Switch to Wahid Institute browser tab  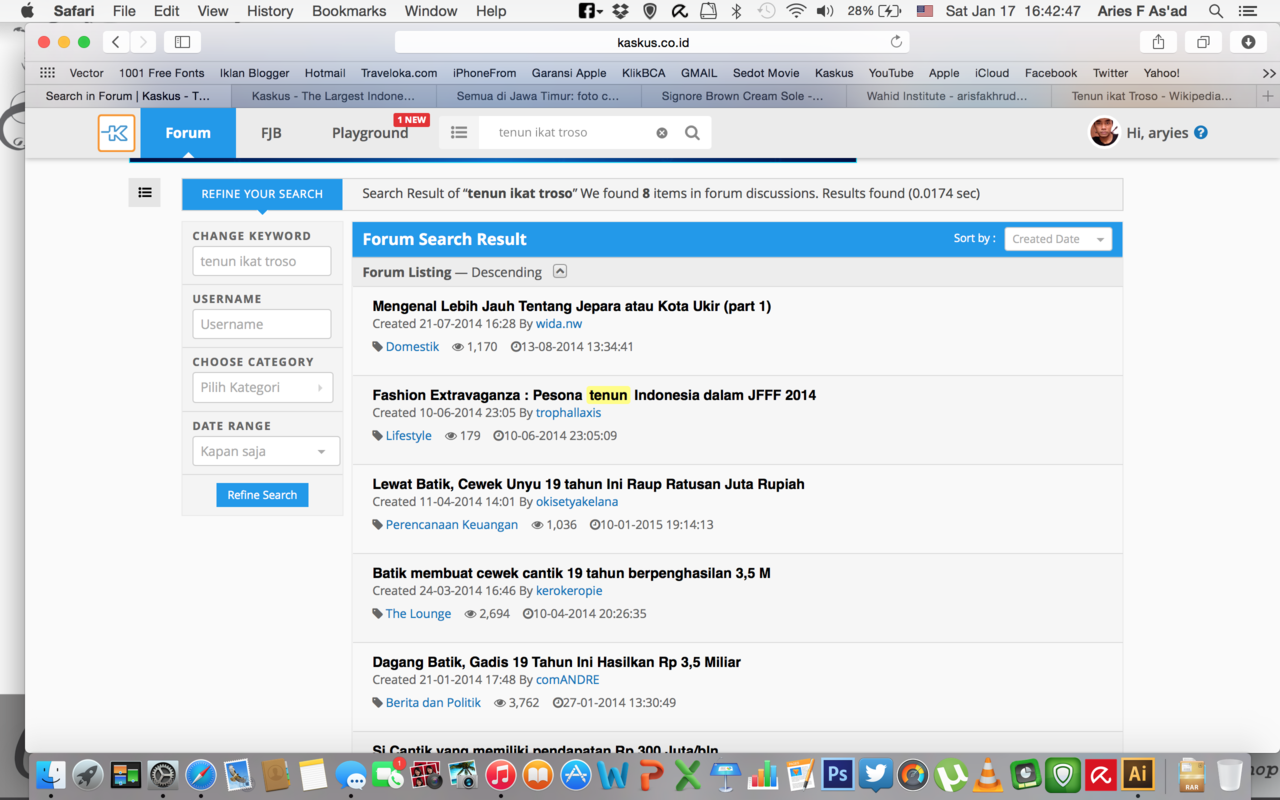pos(948,96)
